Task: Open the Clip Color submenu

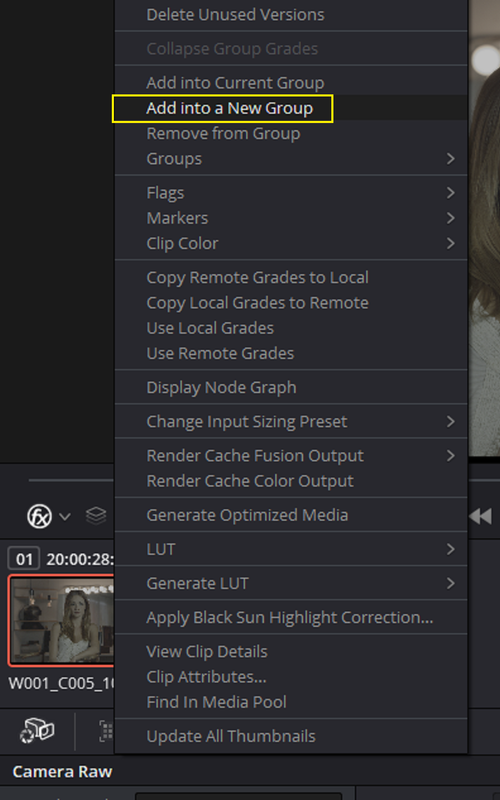Action: pyautogui.click(x=291, y=244)
